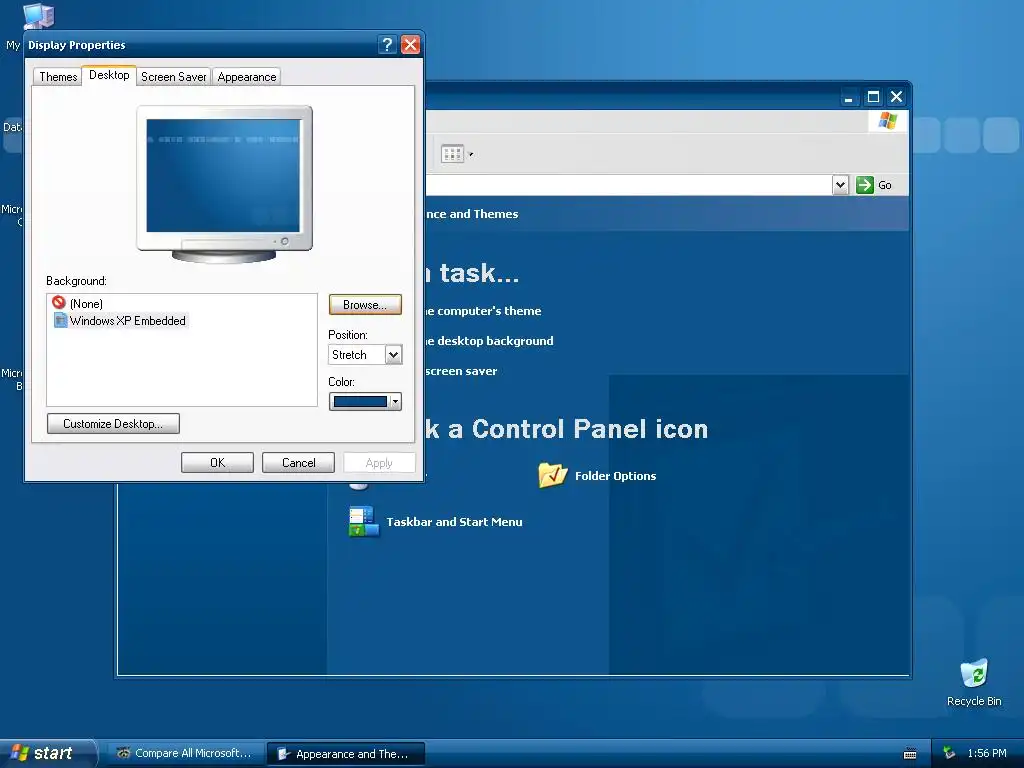Screen dimensions: 1024x768
Task: Switch to the Themes tab
Action: pyautogui.click(x=58, y=76)
